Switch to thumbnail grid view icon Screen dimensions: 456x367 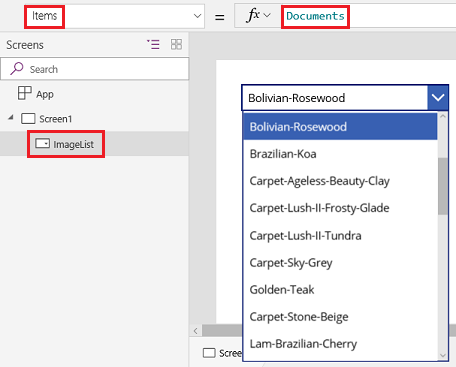point(176,44)
